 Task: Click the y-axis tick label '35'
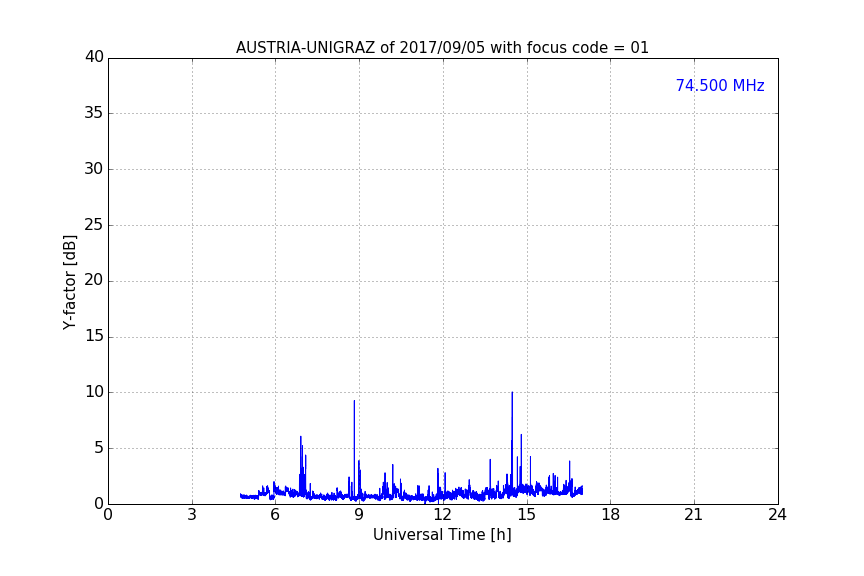point(94,113)
